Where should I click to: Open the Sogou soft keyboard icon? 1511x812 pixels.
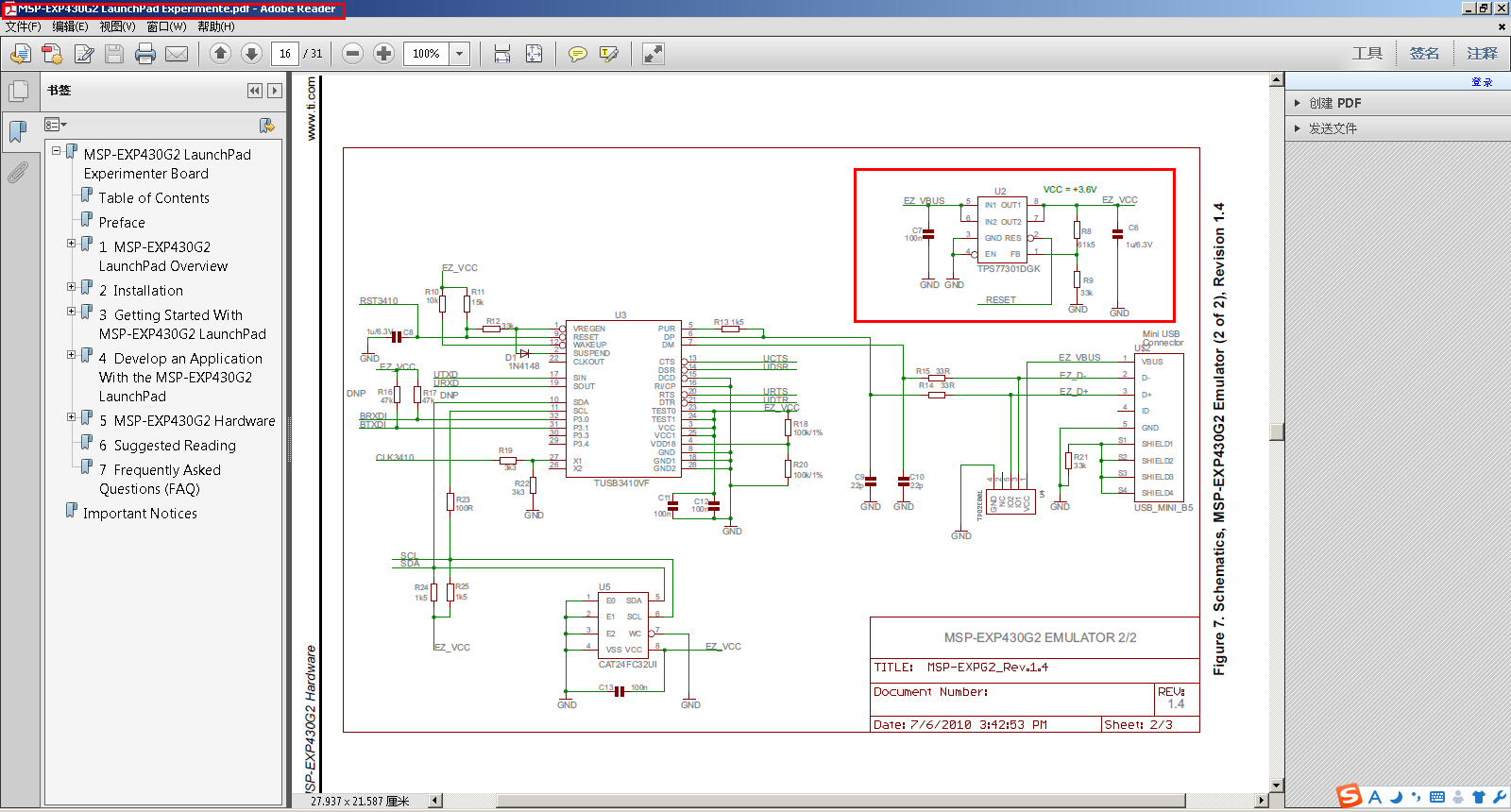pos(1437,797)
